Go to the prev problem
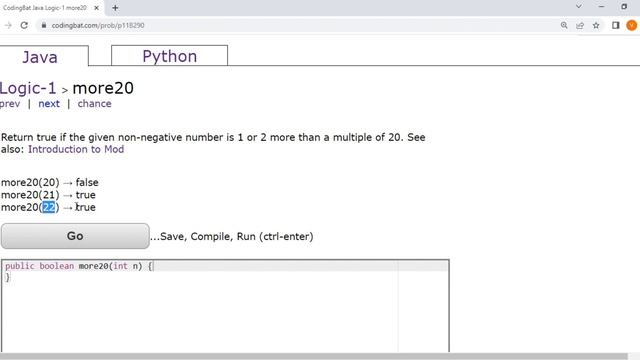Viewport: 640px width, 360px height. (10, 104)
